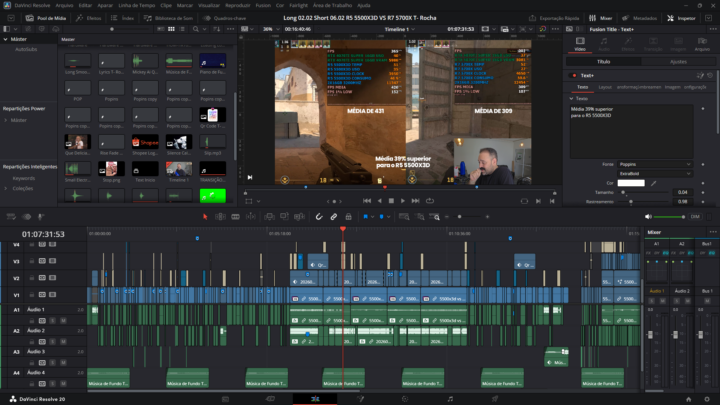Toggle the linked selection chain icon

pyautogui.click(x=334, y=216)
